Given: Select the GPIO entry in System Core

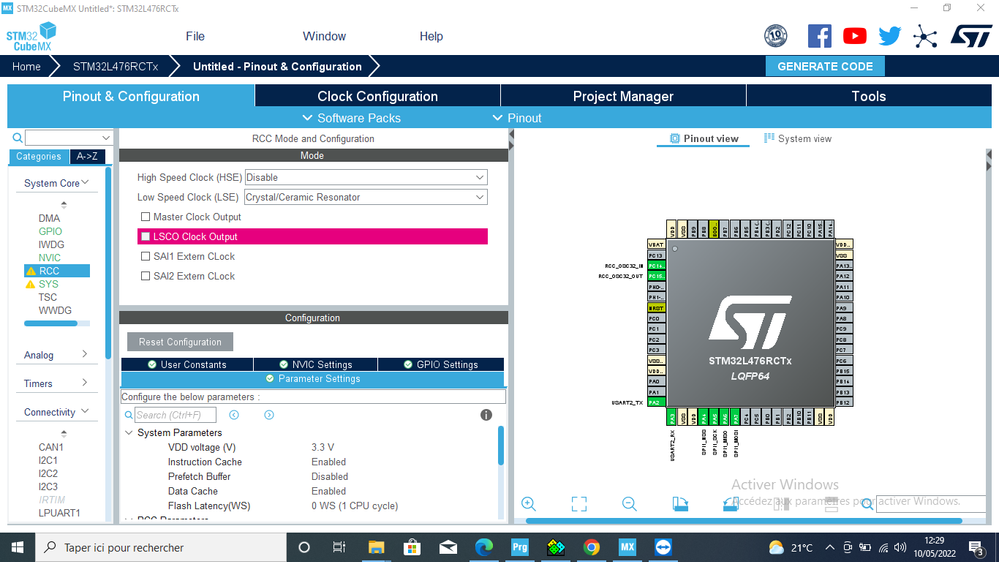Looking at the screenshot, I should (50, 231).
